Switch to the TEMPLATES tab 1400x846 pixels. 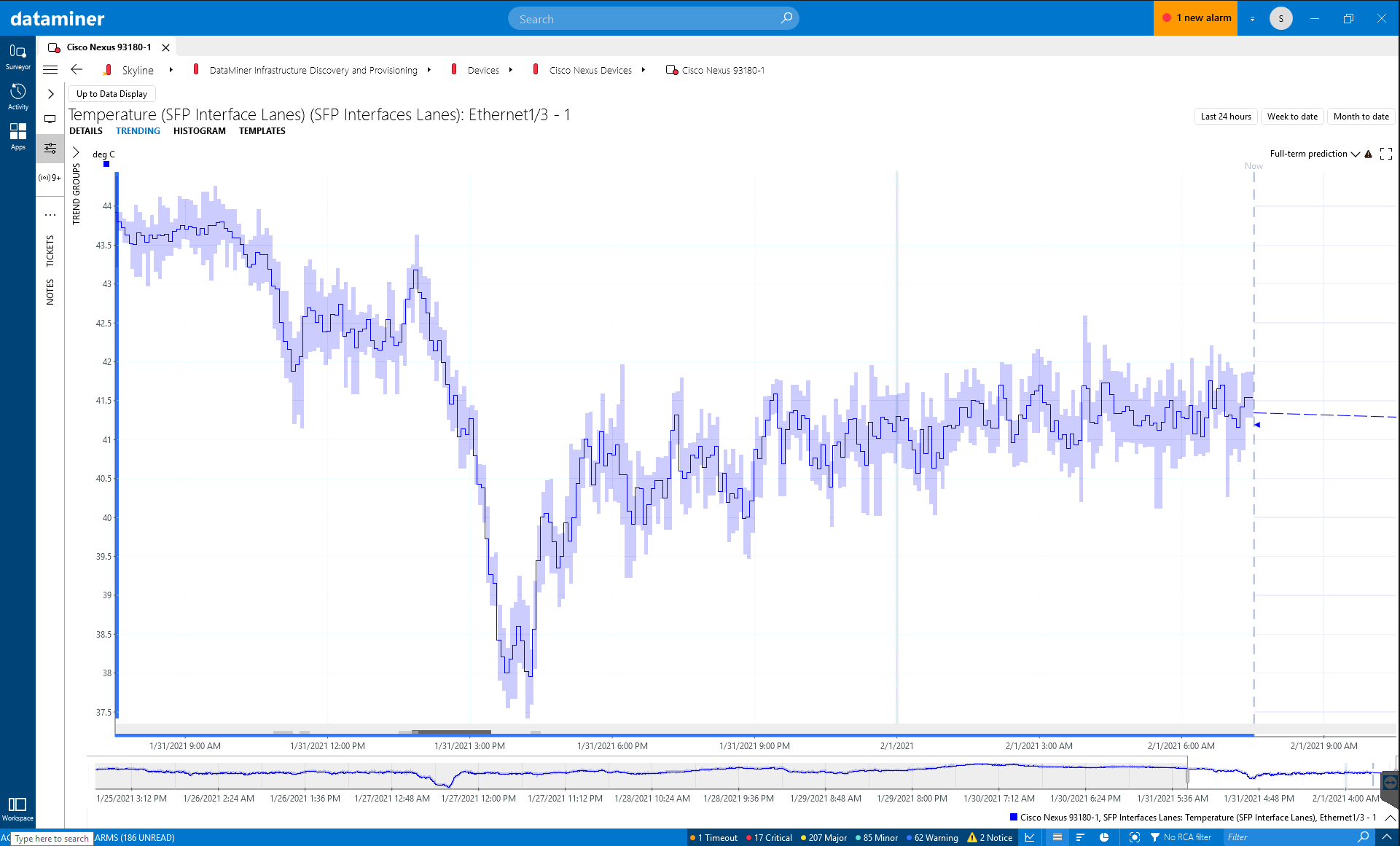tap(262, 131)
